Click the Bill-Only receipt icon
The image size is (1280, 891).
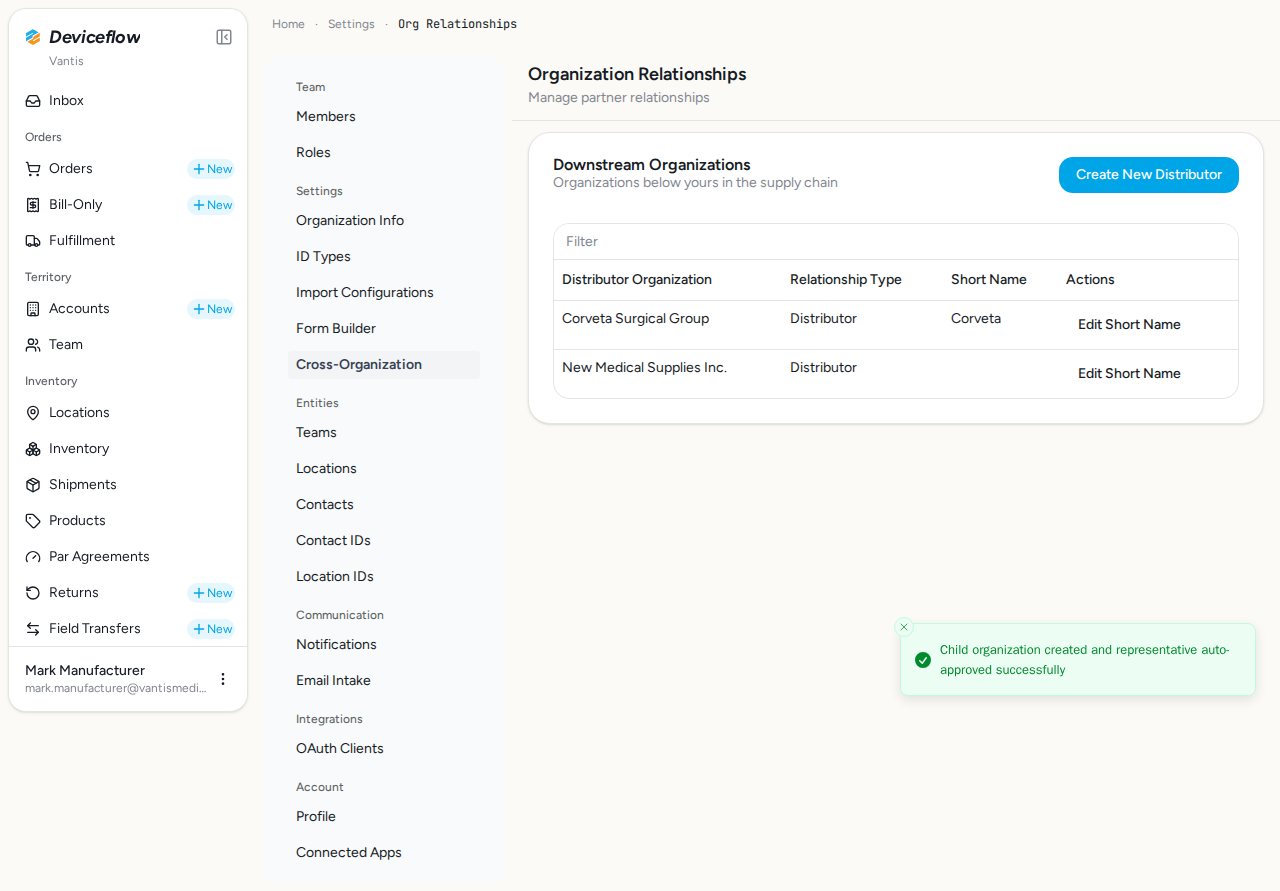tap(33, 205)
